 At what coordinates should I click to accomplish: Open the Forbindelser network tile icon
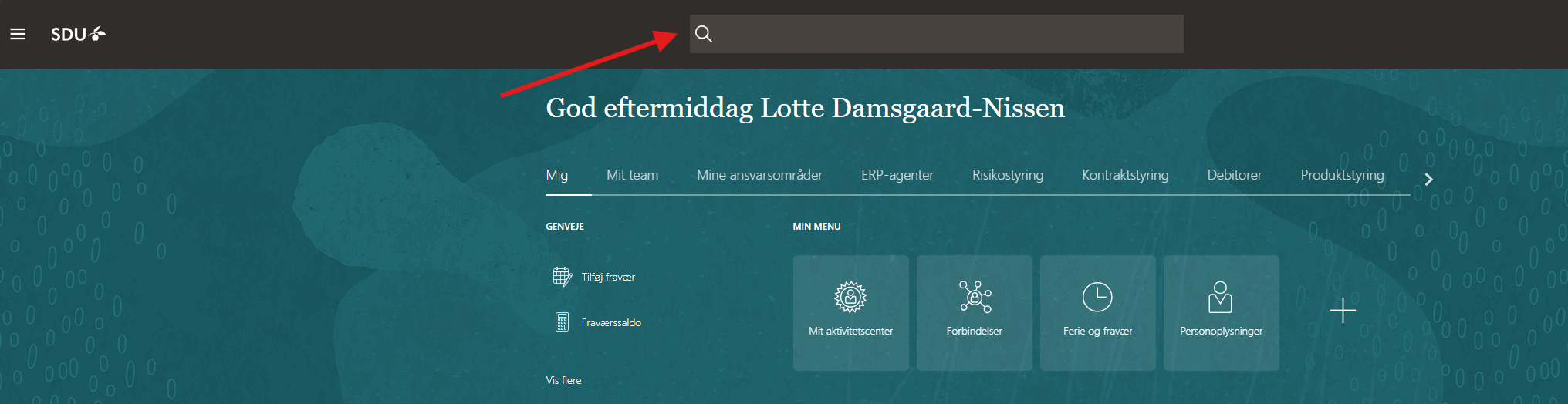coord(975,297)
